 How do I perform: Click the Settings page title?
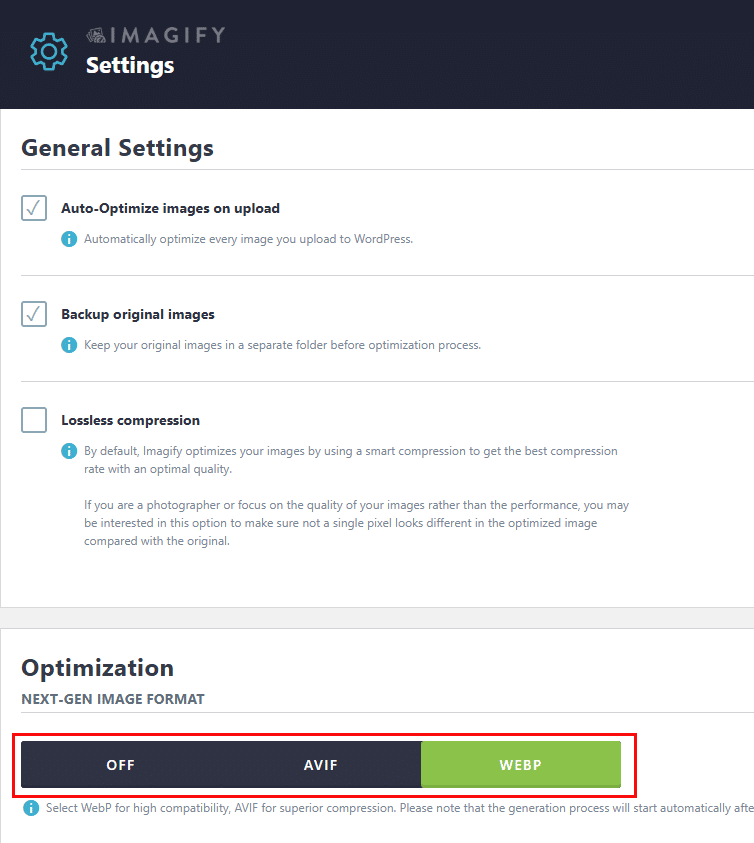click(x=130, y=66)
